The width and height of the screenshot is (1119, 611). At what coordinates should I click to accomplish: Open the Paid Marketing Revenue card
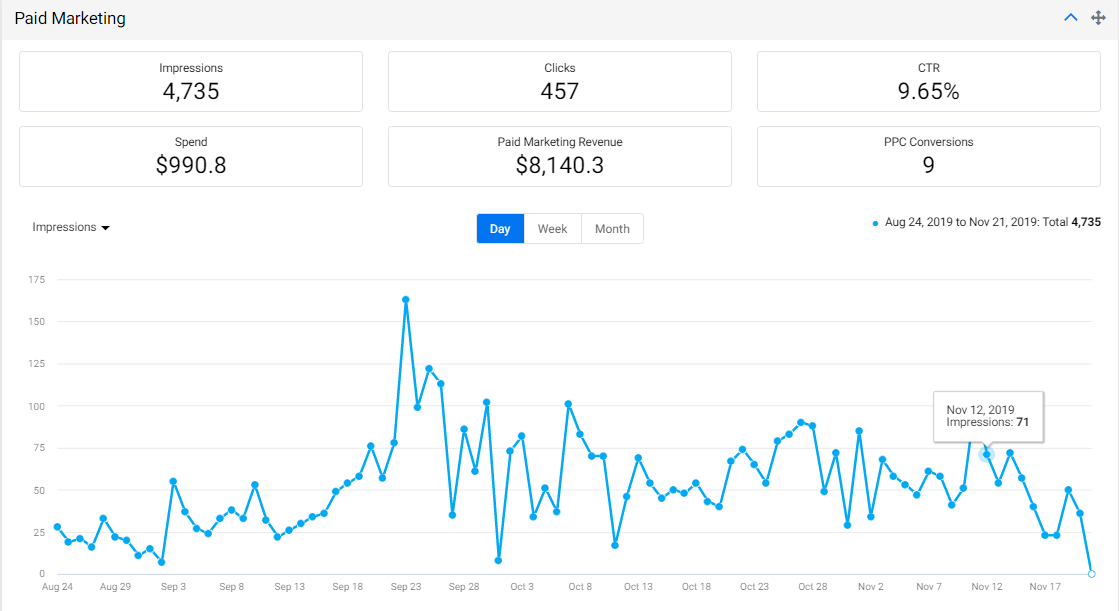click(x=560, y=156)
